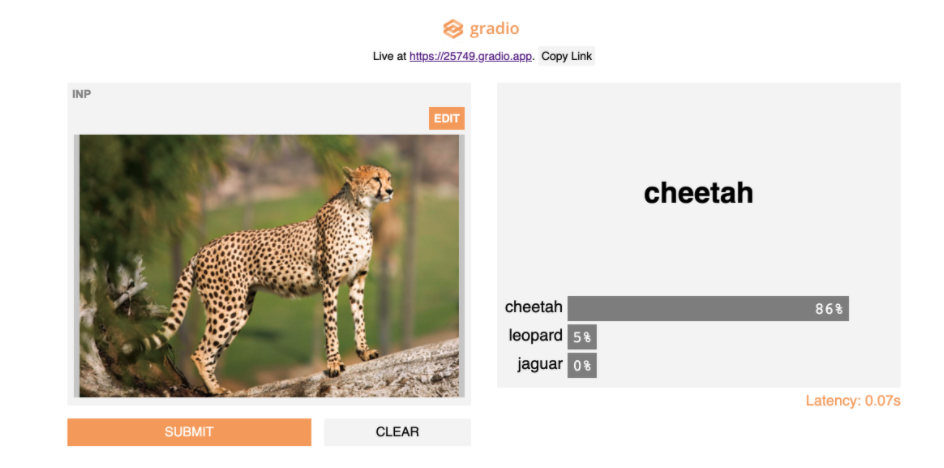Click the cheetah label beside the bar
The image size is (944, 468).
(534, 307)
